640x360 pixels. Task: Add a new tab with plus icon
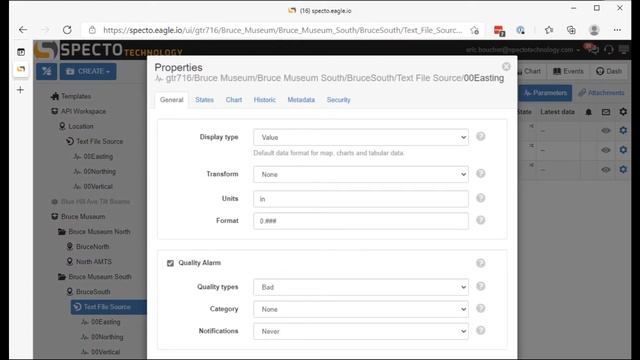click(20, 90)
